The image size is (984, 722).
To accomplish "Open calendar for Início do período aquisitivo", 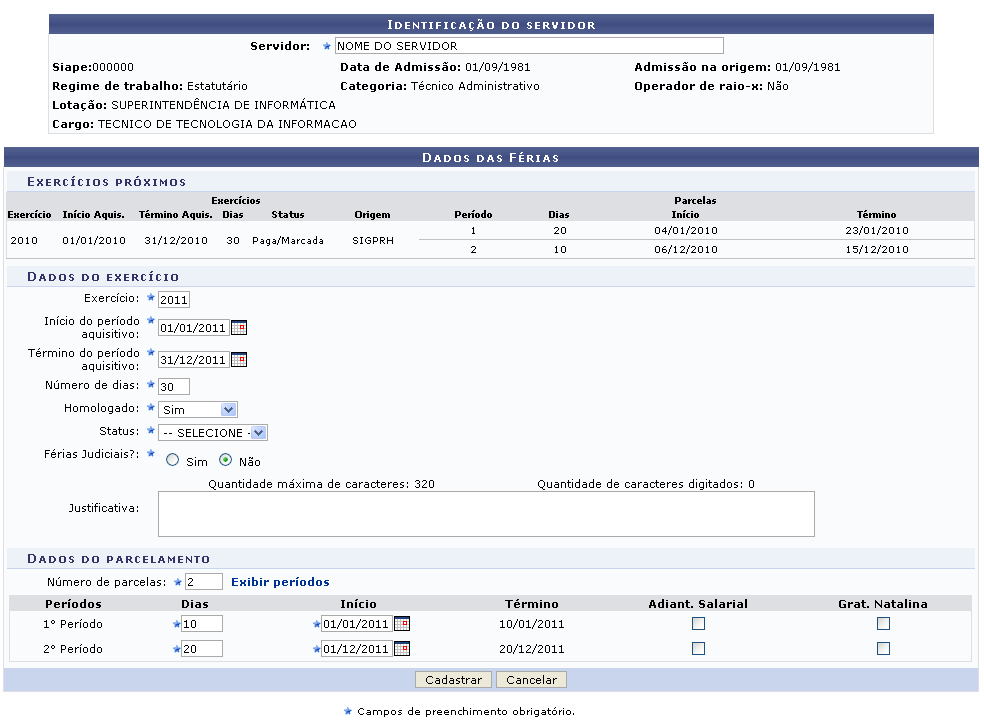I will [x=239, y=327].
